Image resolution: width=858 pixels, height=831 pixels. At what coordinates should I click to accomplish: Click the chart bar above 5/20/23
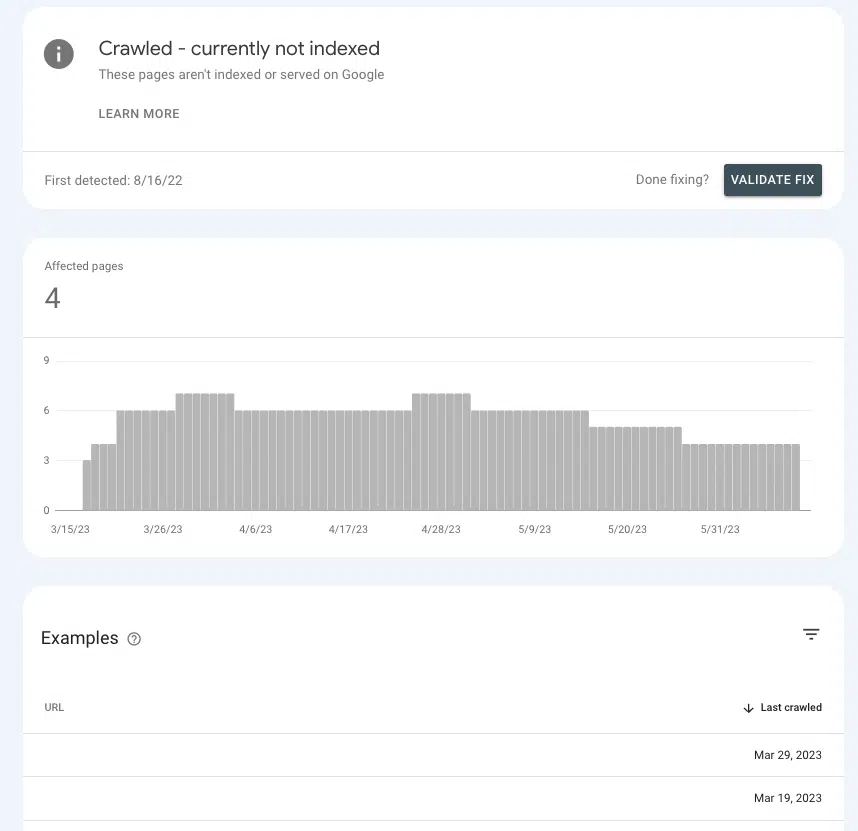click(x=626, y=468)
